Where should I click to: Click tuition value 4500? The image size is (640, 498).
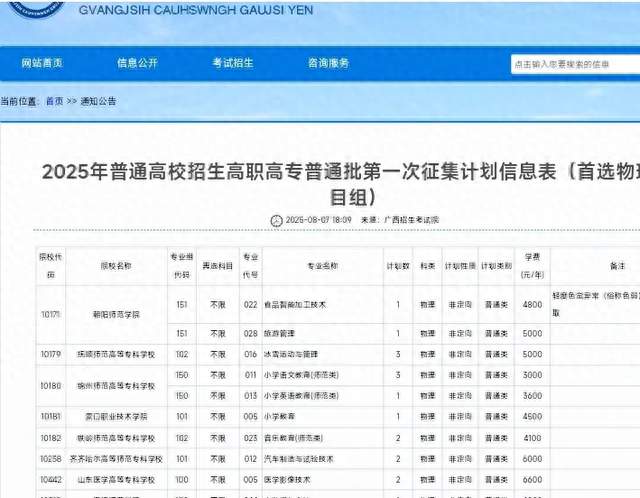pyautogui.click(x=532, y=417)
